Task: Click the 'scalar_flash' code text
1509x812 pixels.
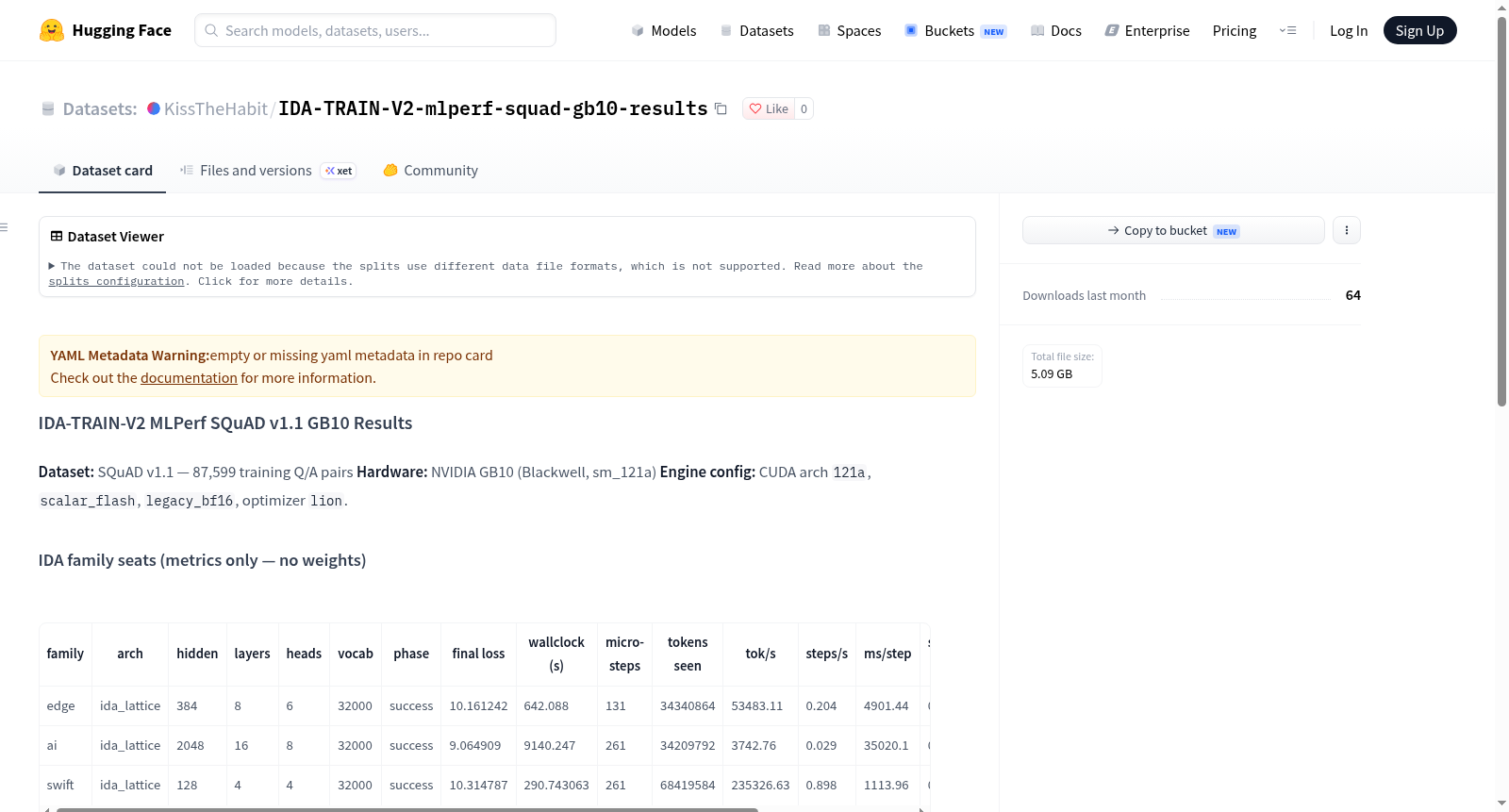Action: pyautogui.click(x=88, y=501)
